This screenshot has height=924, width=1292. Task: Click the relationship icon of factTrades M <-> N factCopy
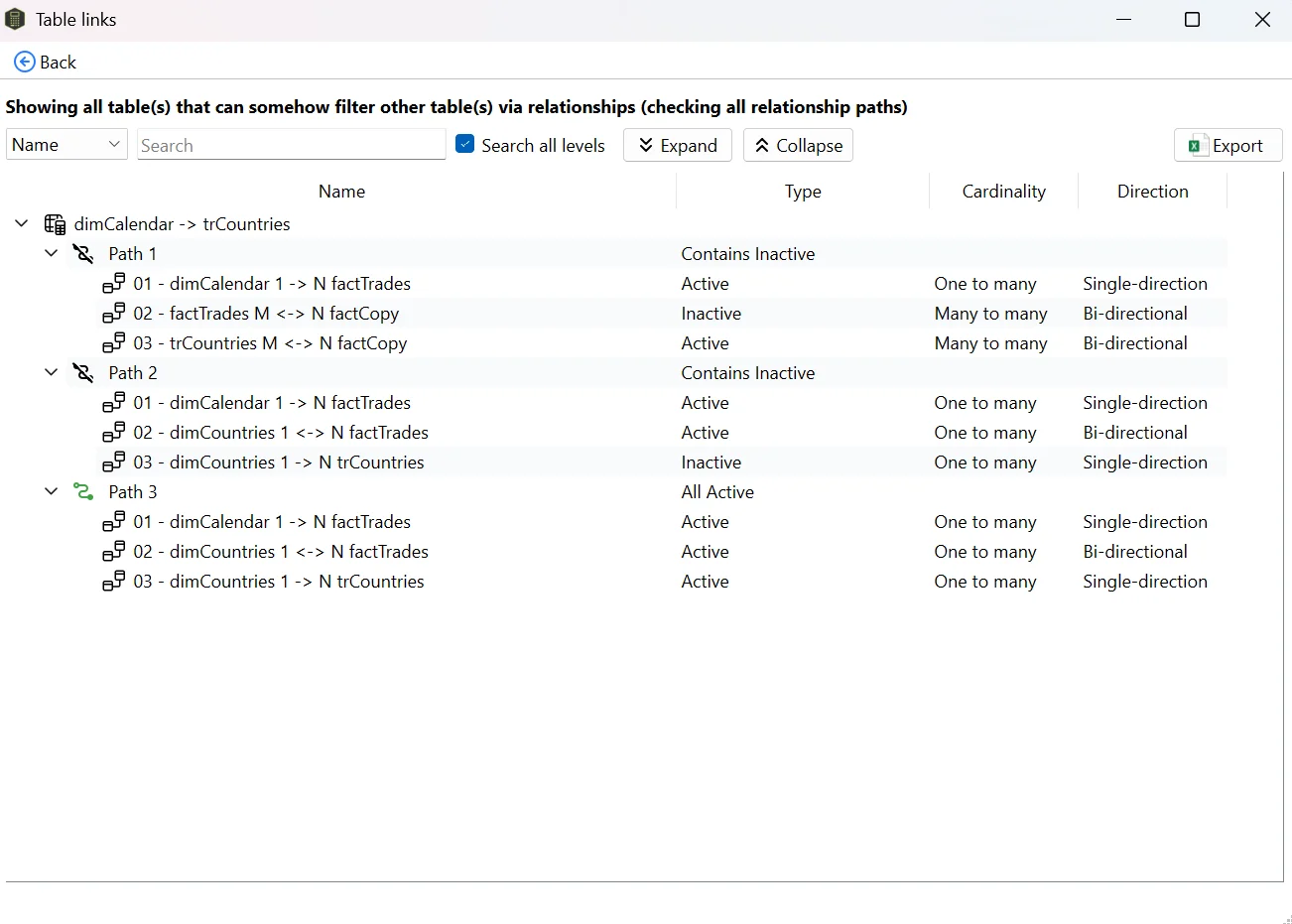click(114, 314)
